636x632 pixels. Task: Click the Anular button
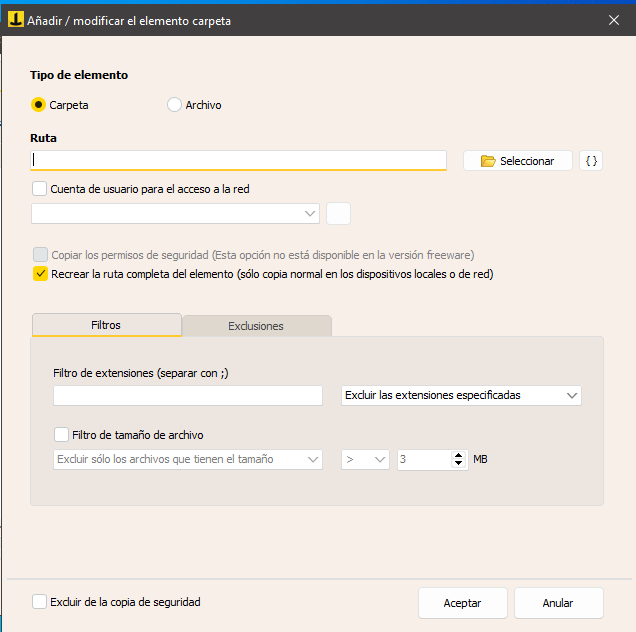pos(558,603)
